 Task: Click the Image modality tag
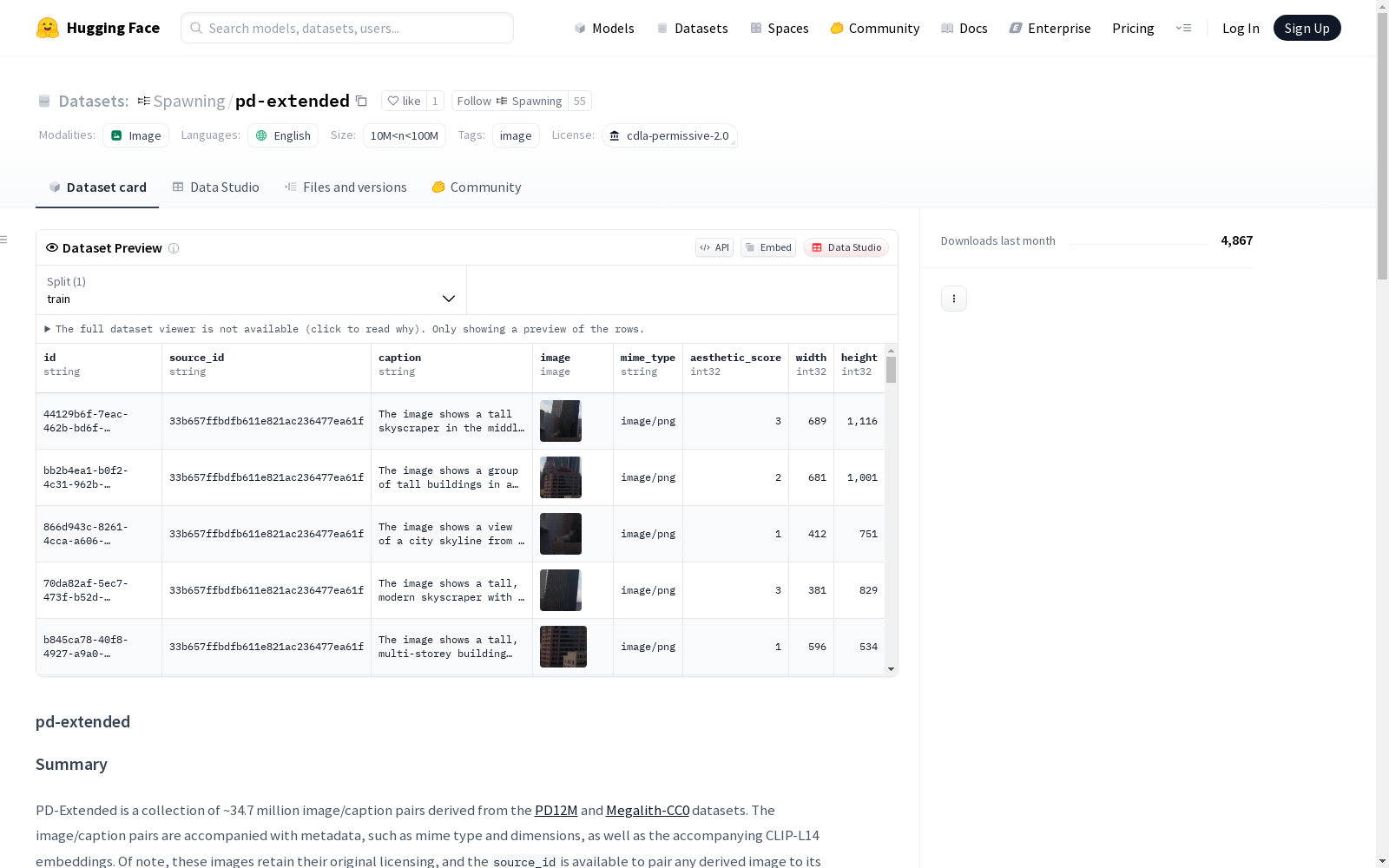tap(135, 135)
